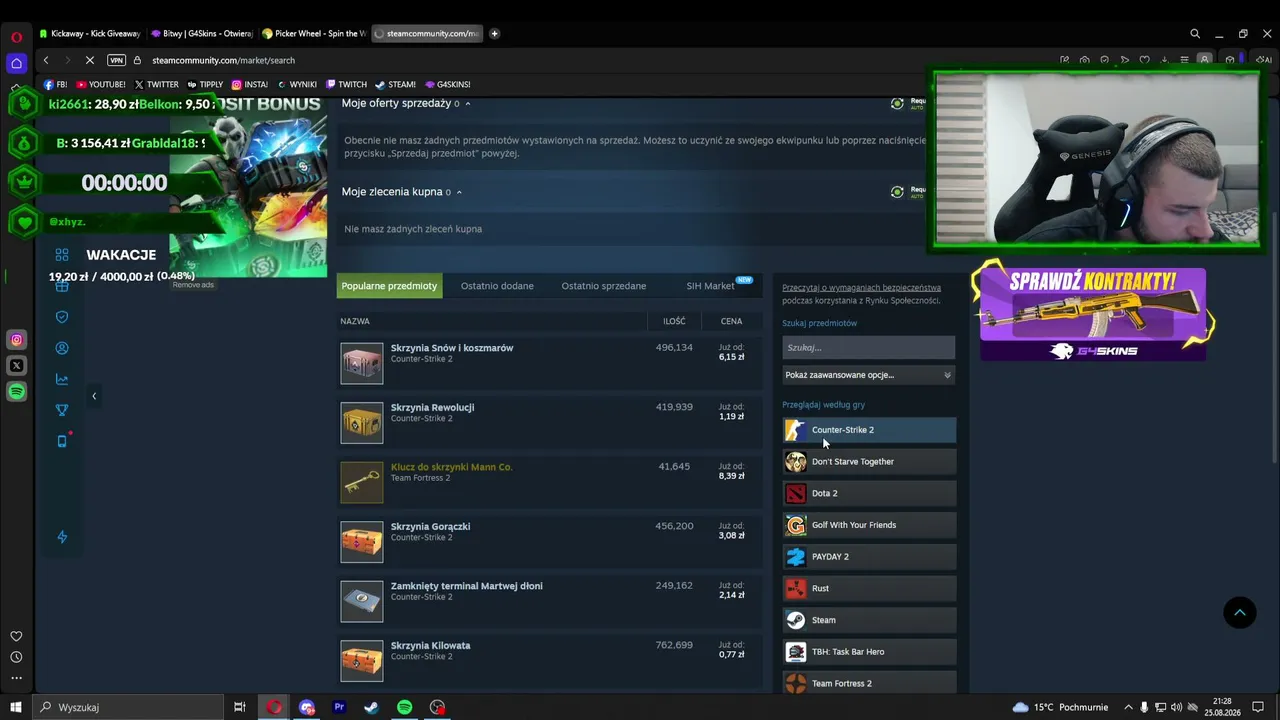Open OBS Studio from the taskbar

click(437, 707)
